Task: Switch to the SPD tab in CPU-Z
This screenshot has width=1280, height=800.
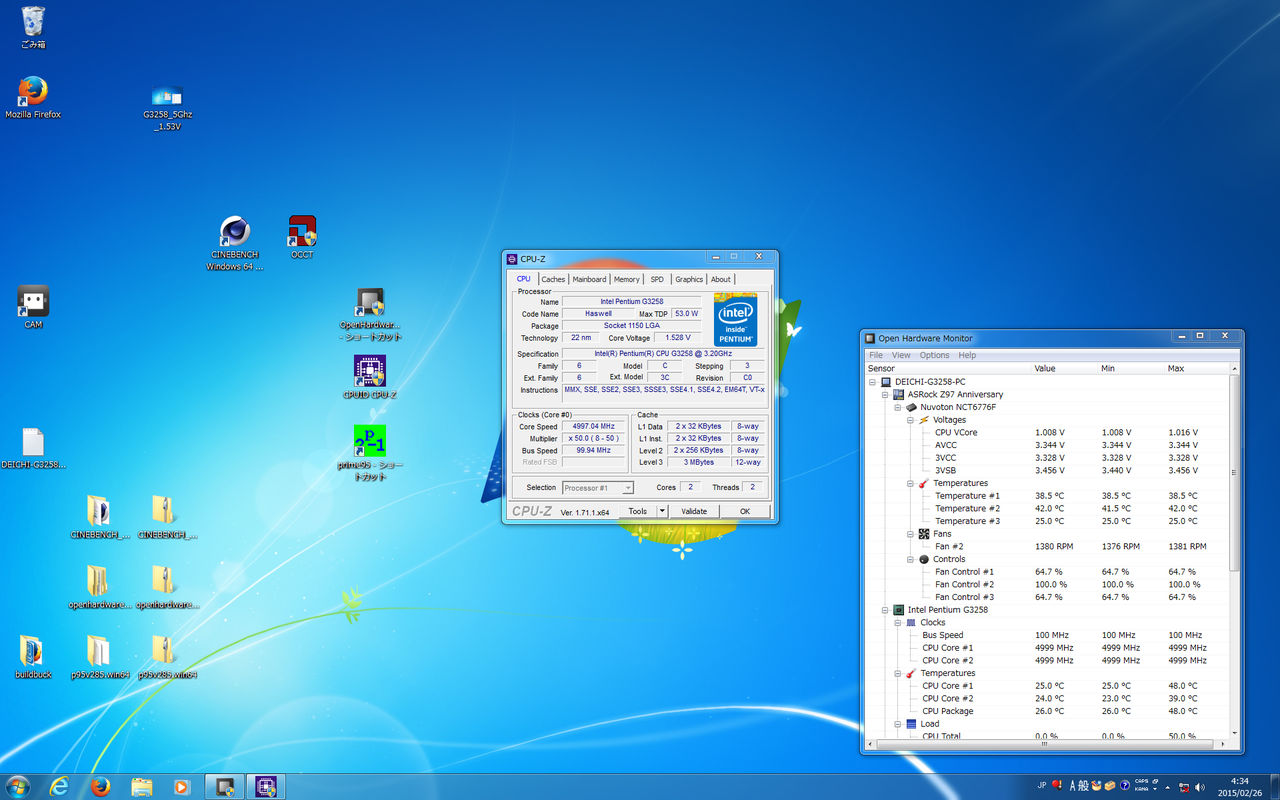Action: (x=656, y=280)
